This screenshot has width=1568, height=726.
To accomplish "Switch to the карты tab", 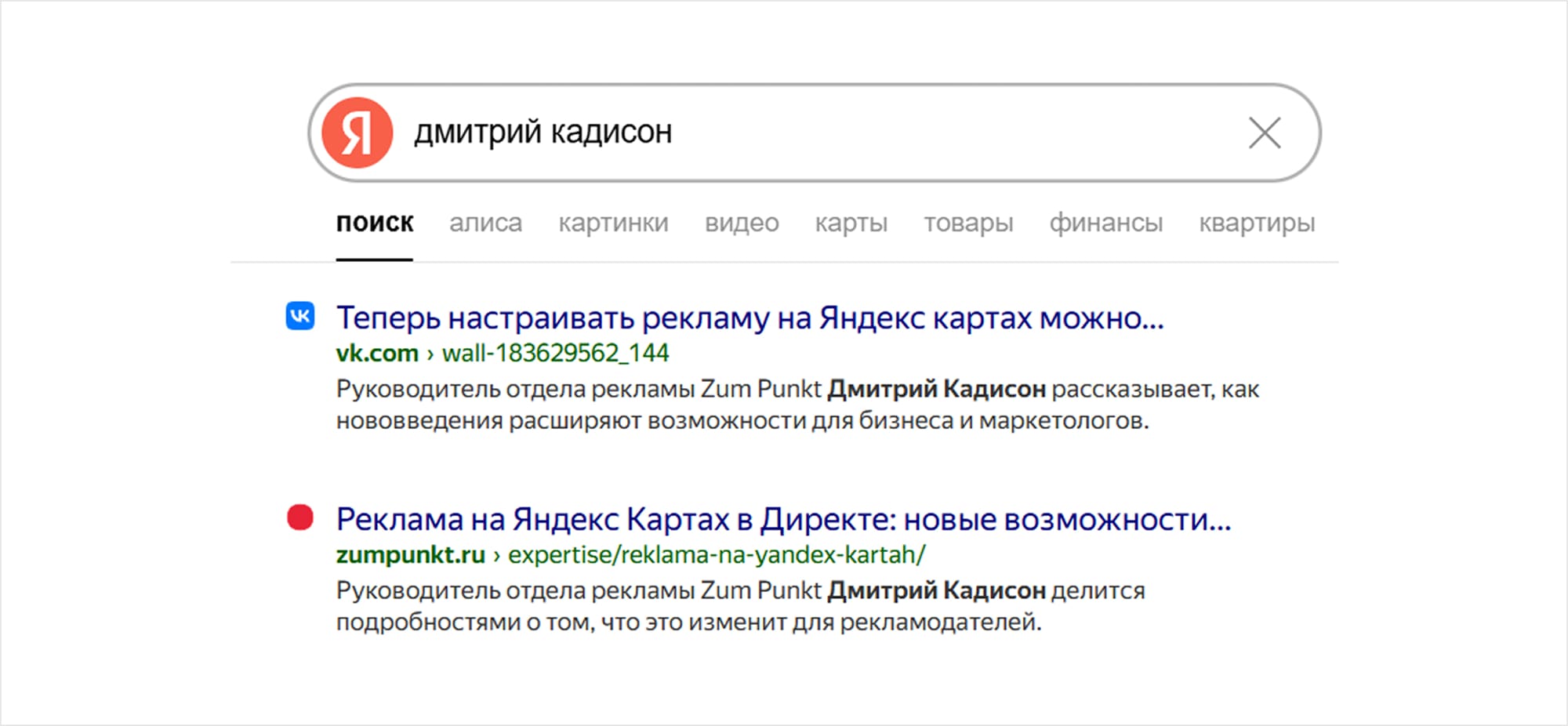I will (x=851, y=223).
